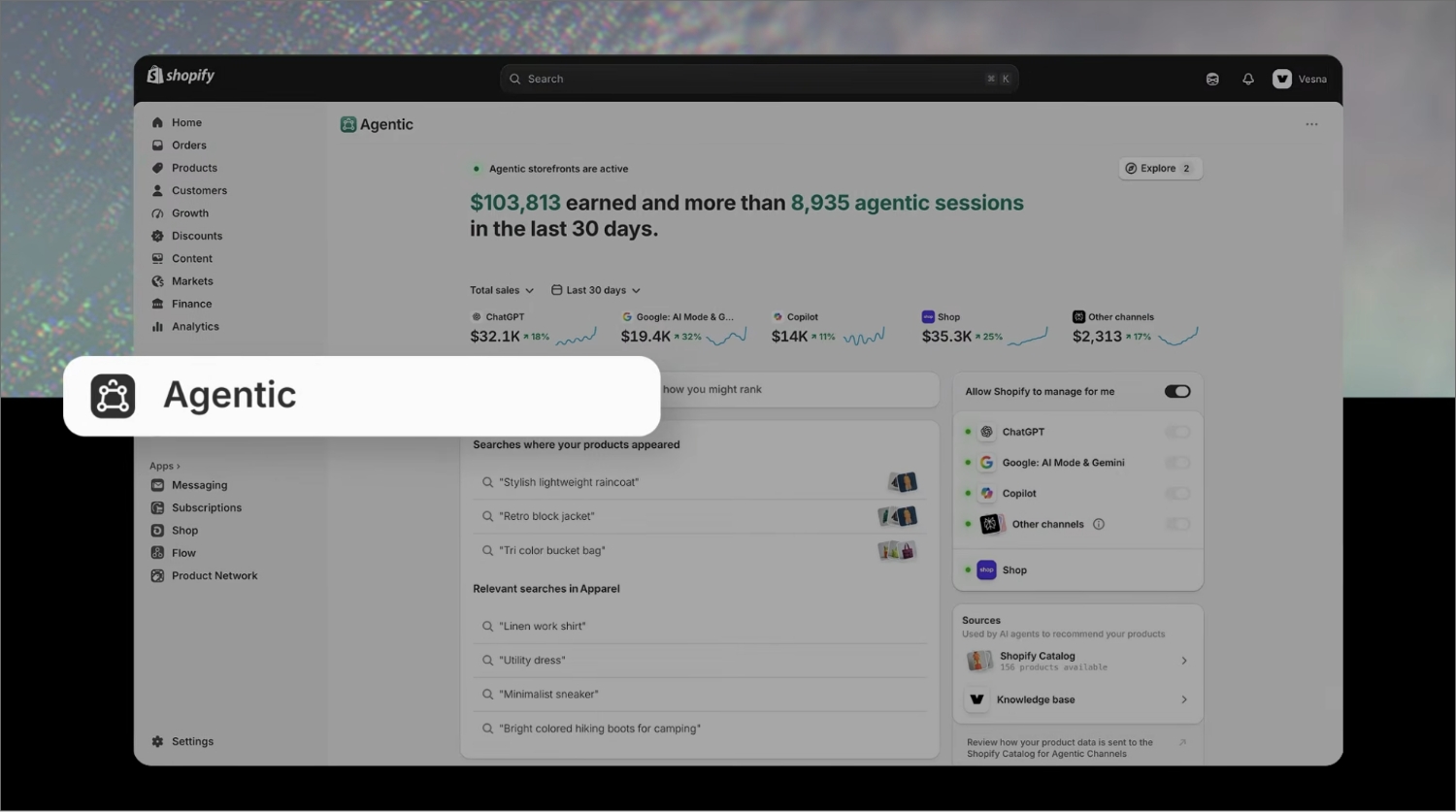The image size is (1456, 812).
Task: Launch the Flow app icon
Action: coord(157,553)
